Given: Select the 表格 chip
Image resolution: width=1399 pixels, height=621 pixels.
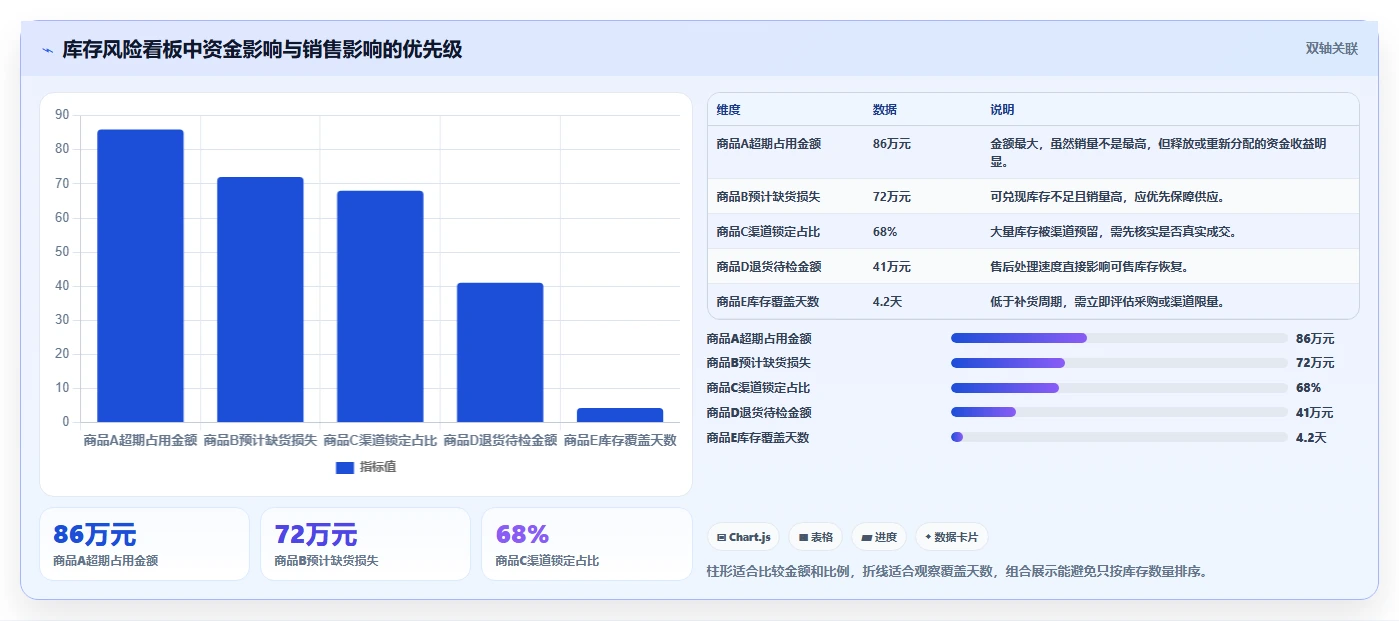Looking at the screenshot, I should click(816, 537).
